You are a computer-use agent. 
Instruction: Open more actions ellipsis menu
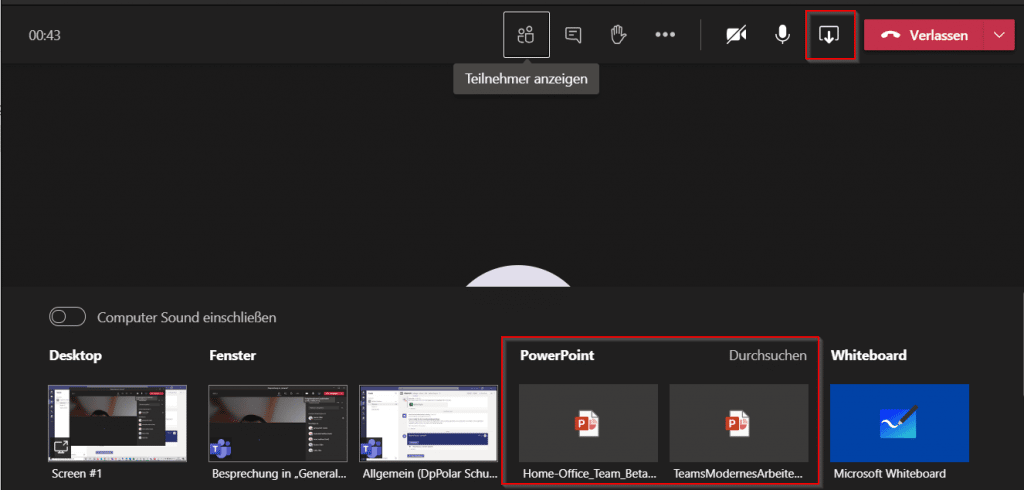(x=665, y=35)
